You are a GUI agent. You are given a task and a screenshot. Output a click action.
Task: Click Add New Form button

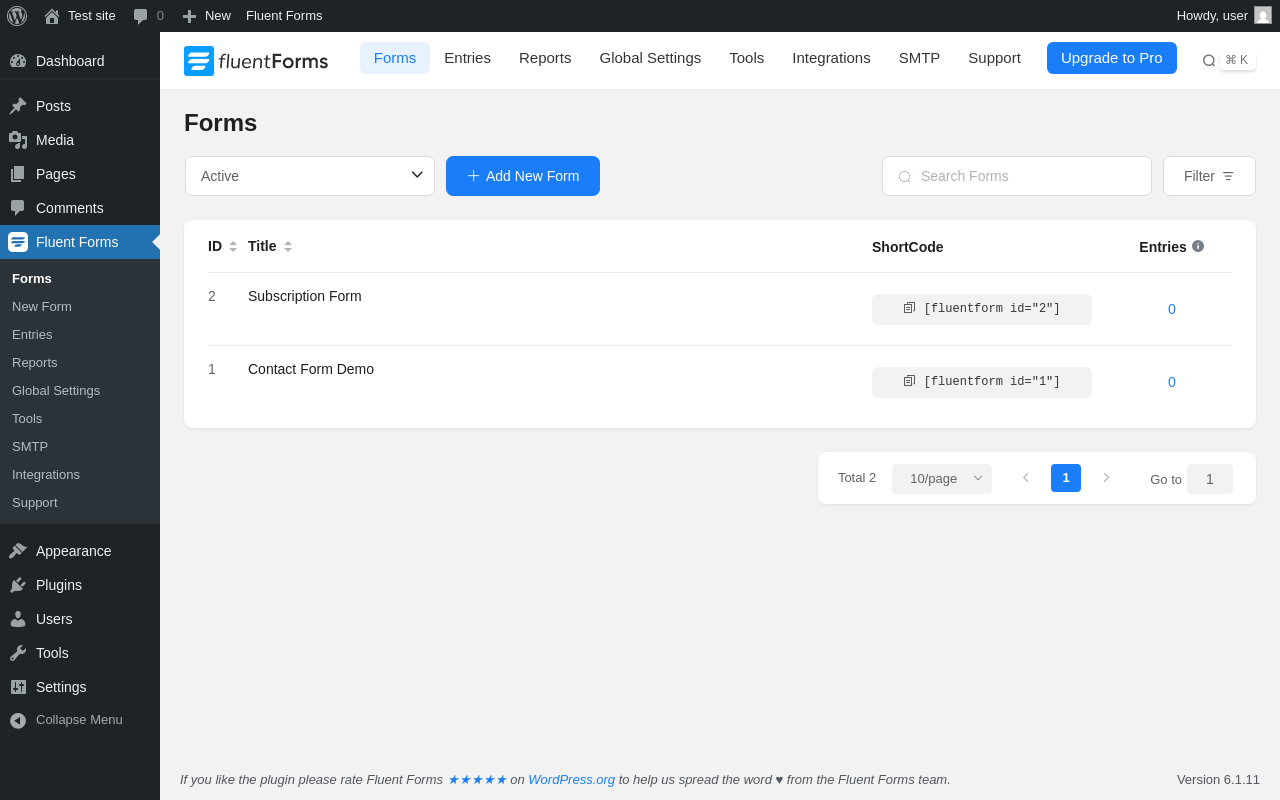point(523,176)
